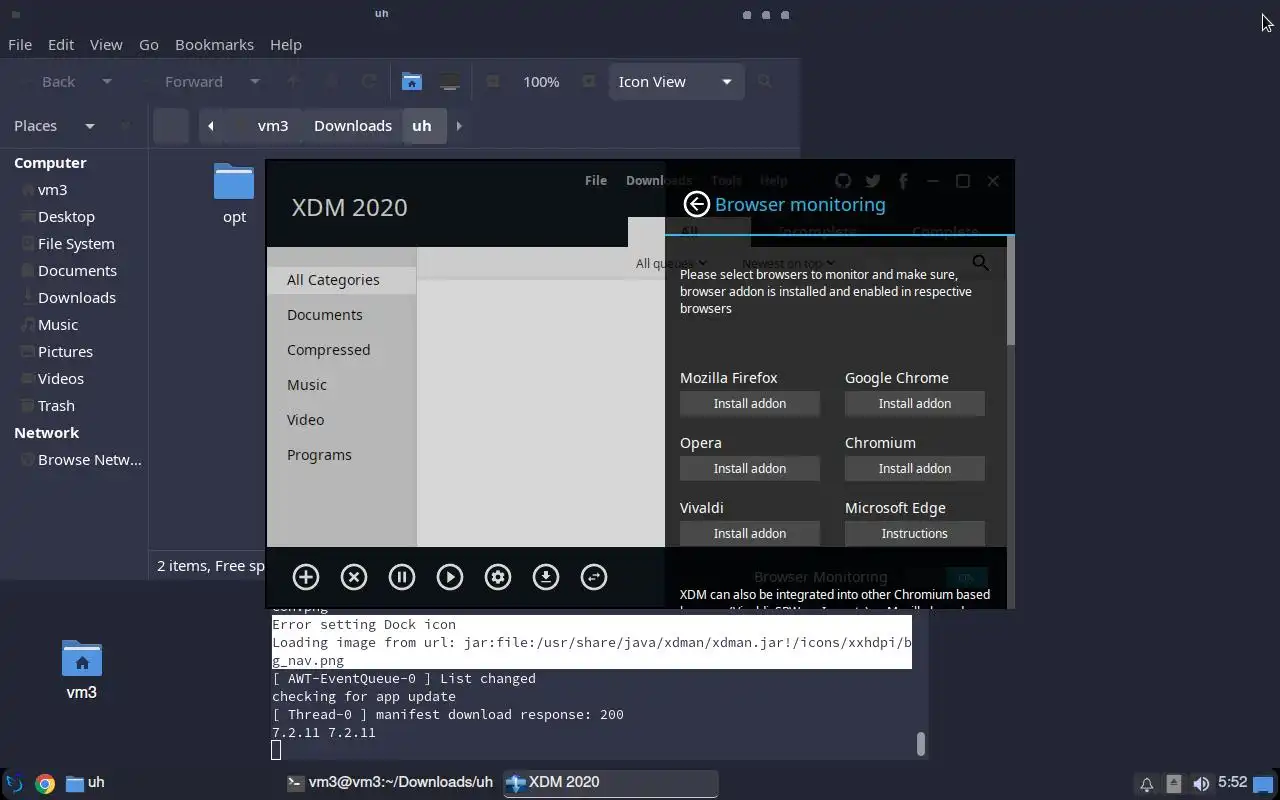
Task: Open File menu in file manager
Action: (x=20, y=45)
